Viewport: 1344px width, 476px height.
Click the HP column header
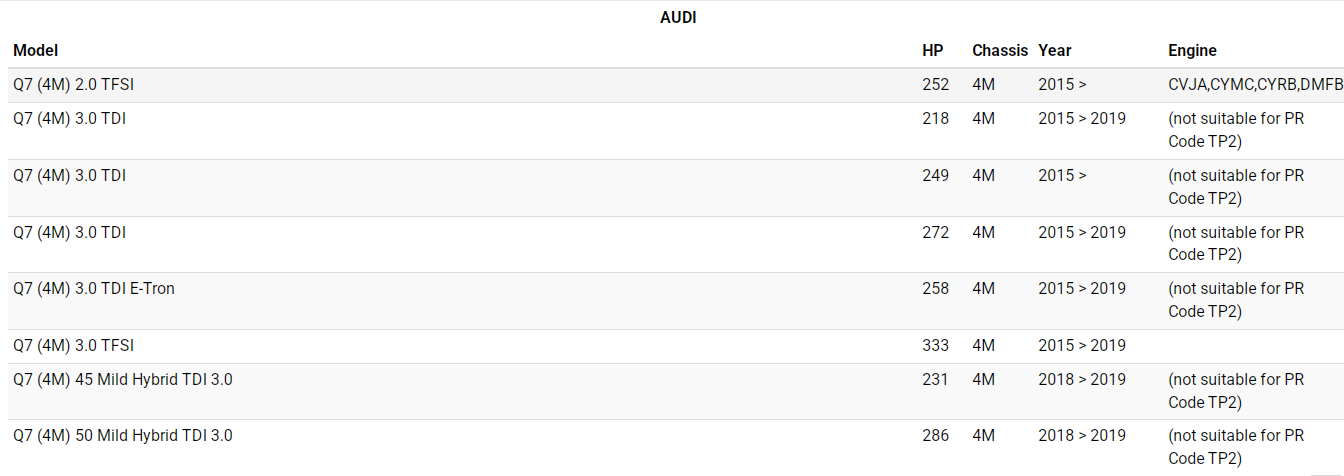coord(932,50)
